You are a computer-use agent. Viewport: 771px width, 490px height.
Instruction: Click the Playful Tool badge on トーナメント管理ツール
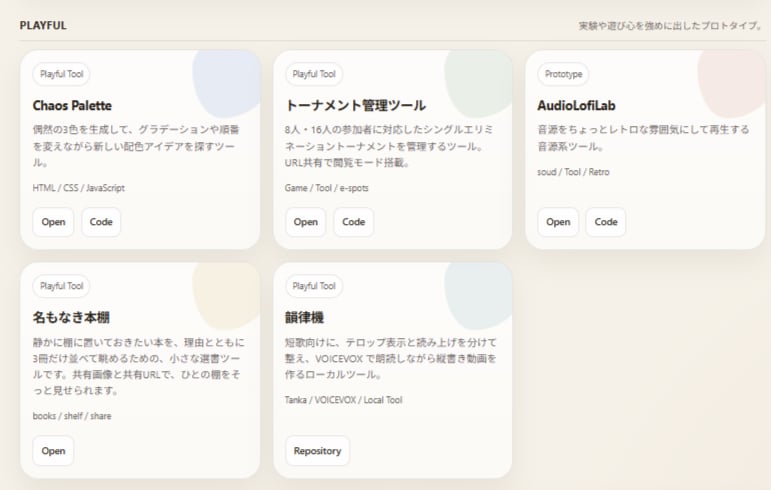(314, 74)
